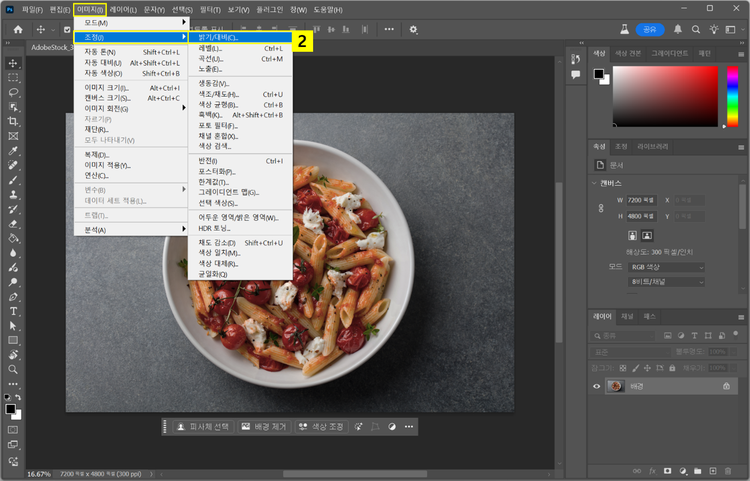
Task: Set canvas to landscape orientation
Action: [x=647, y=235]
